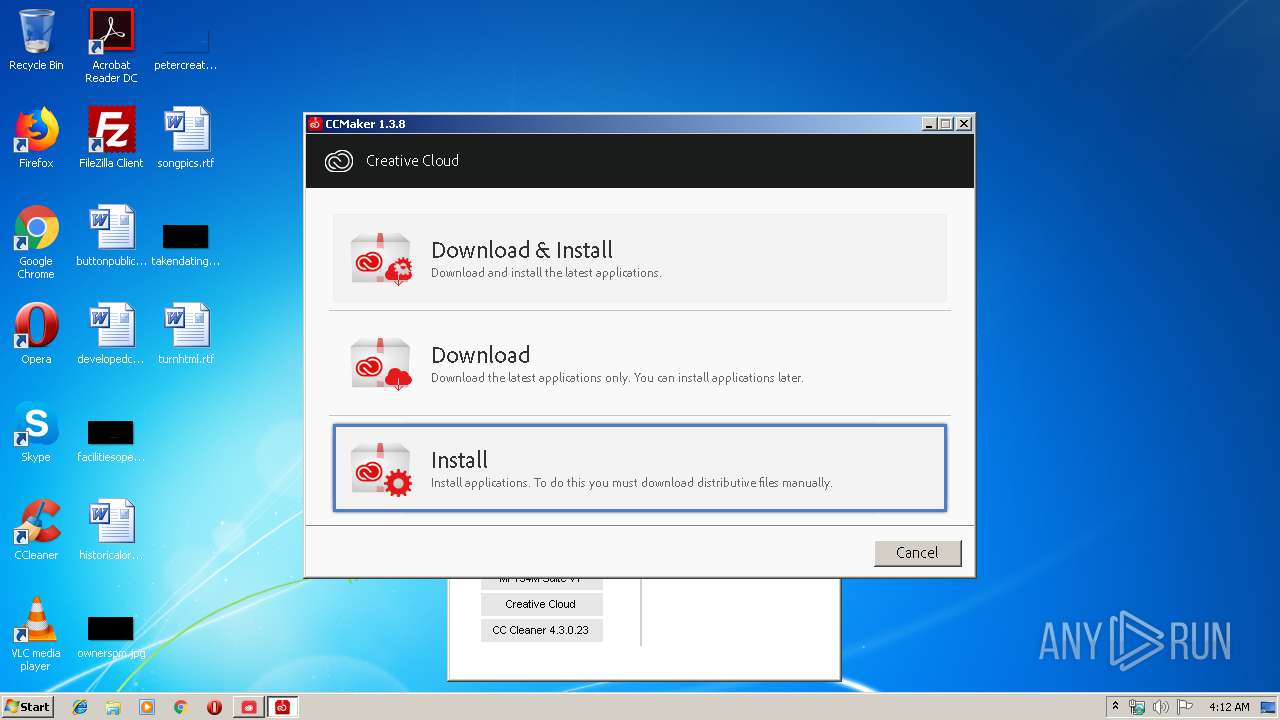Launch Opera from the taskbar
1280x720 pixels.
(214, 707)
